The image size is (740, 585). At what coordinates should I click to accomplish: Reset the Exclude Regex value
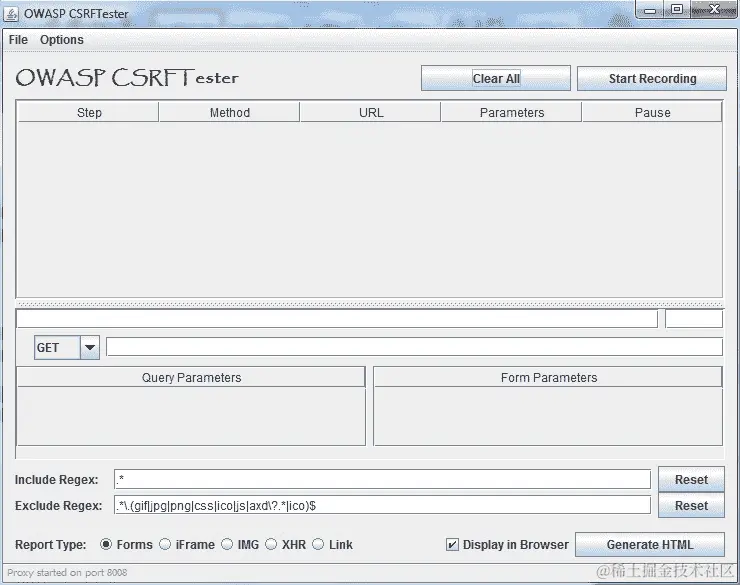pyautogui.click(x=691, y=505)
